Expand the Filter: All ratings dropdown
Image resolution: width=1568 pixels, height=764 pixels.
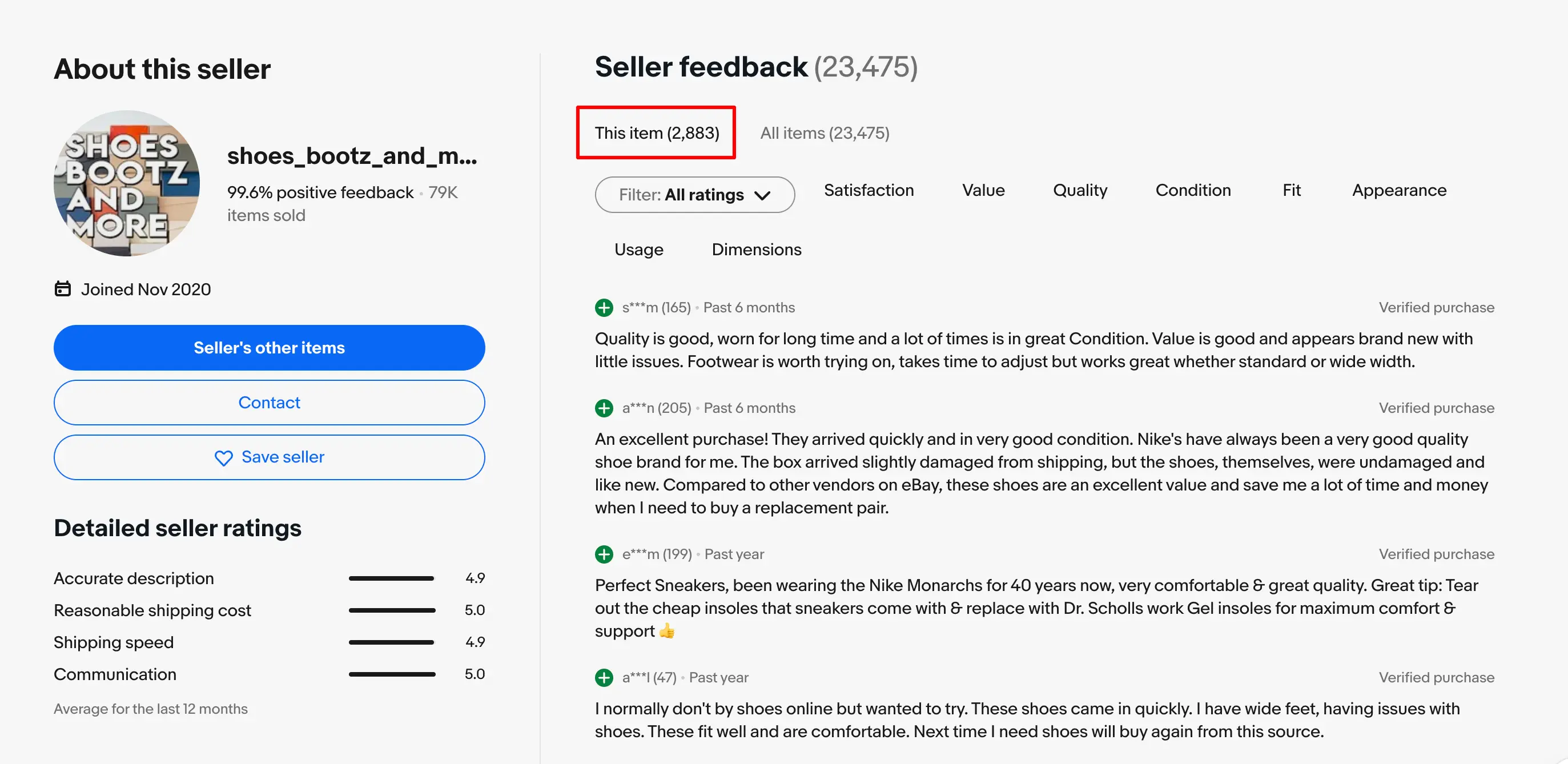(x=694, y=195)
